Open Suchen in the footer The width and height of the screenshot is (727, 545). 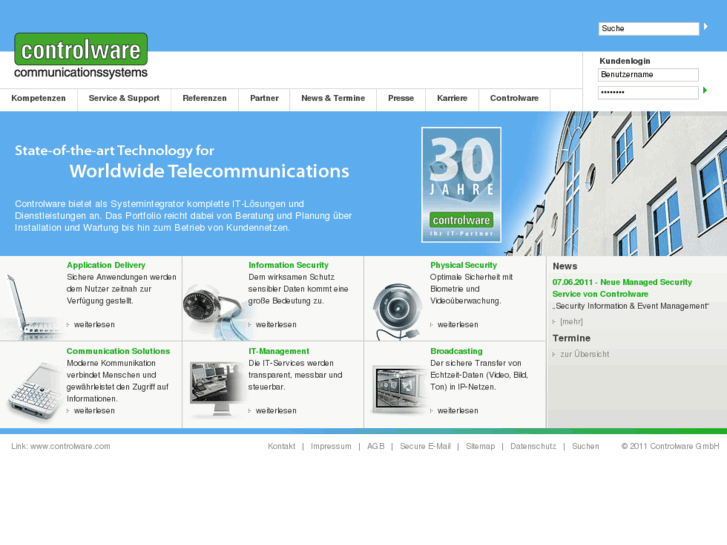(x=586, y=446)
